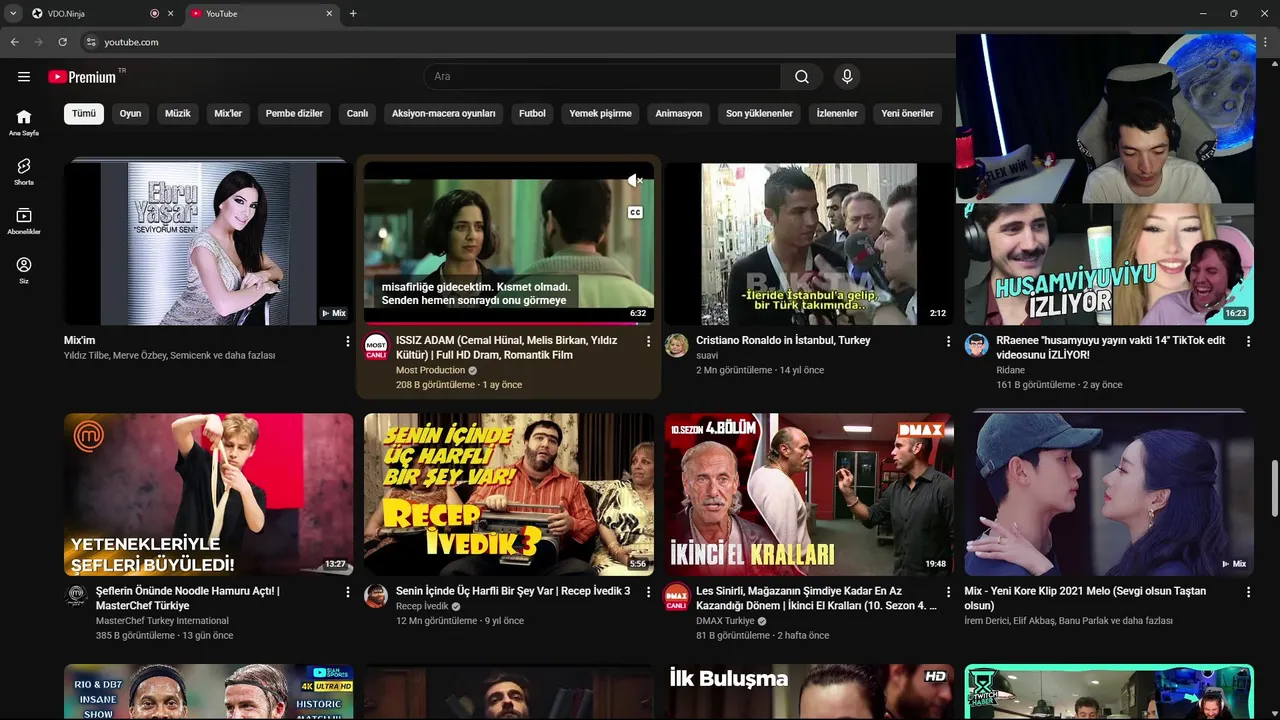Reload the page with refresh icon

pos(62,42)
